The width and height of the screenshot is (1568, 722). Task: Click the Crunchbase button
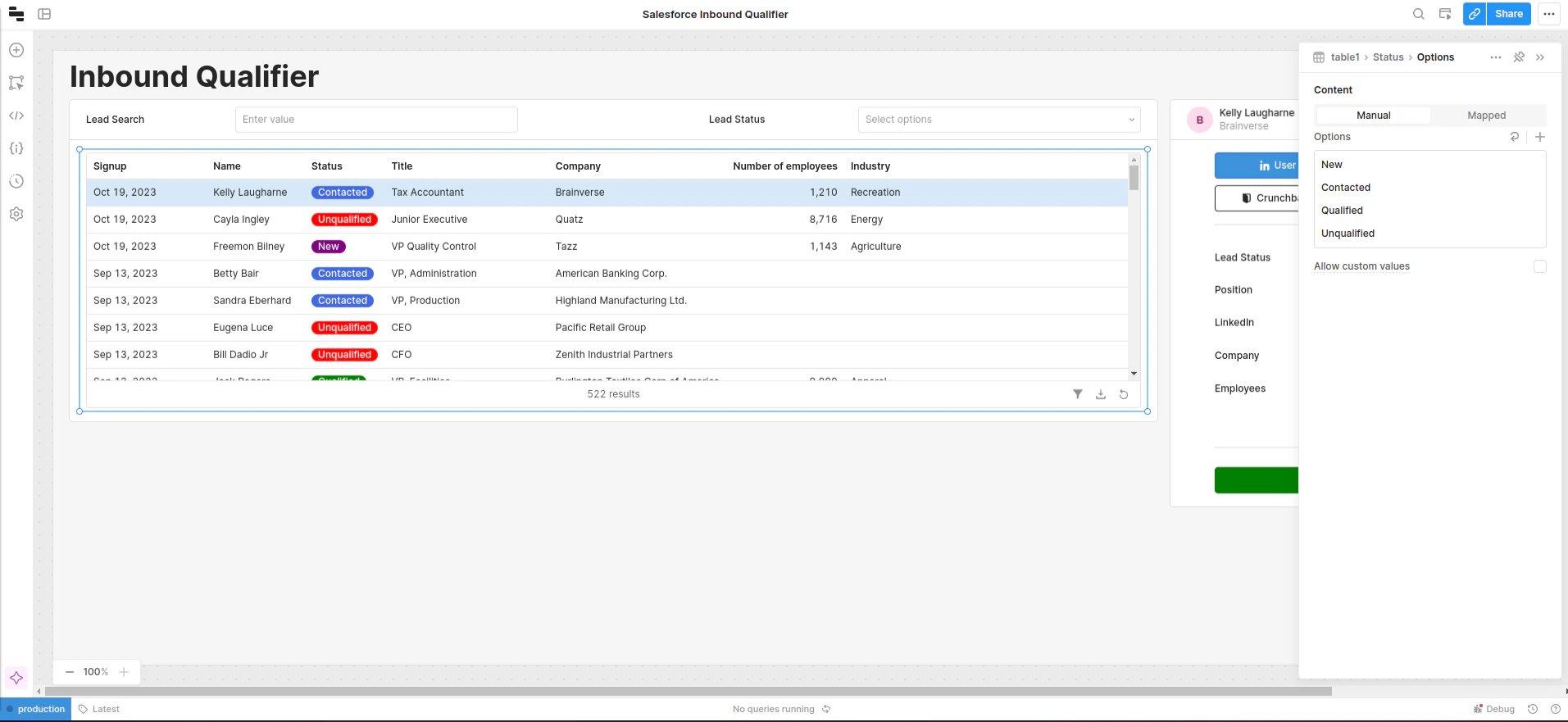click(x=1257, y=198)
